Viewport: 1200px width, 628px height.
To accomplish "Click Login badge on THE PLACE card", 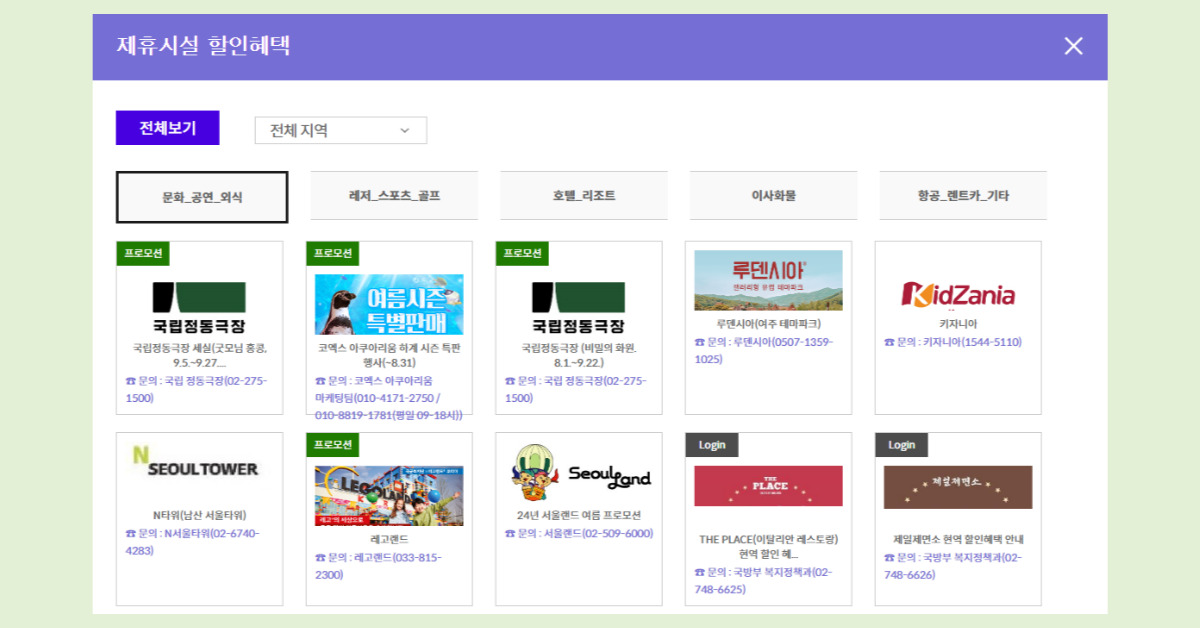I will pos(712,445).
